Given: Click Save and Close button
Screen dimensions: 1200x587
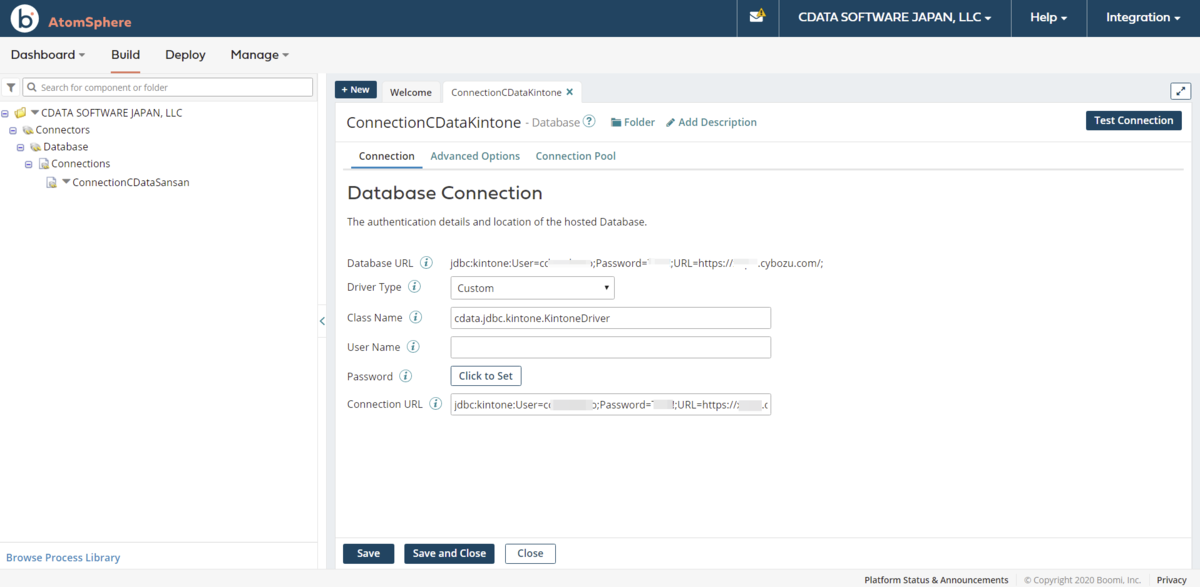Looking at the screenshot, I should click(x=449, y=553).
